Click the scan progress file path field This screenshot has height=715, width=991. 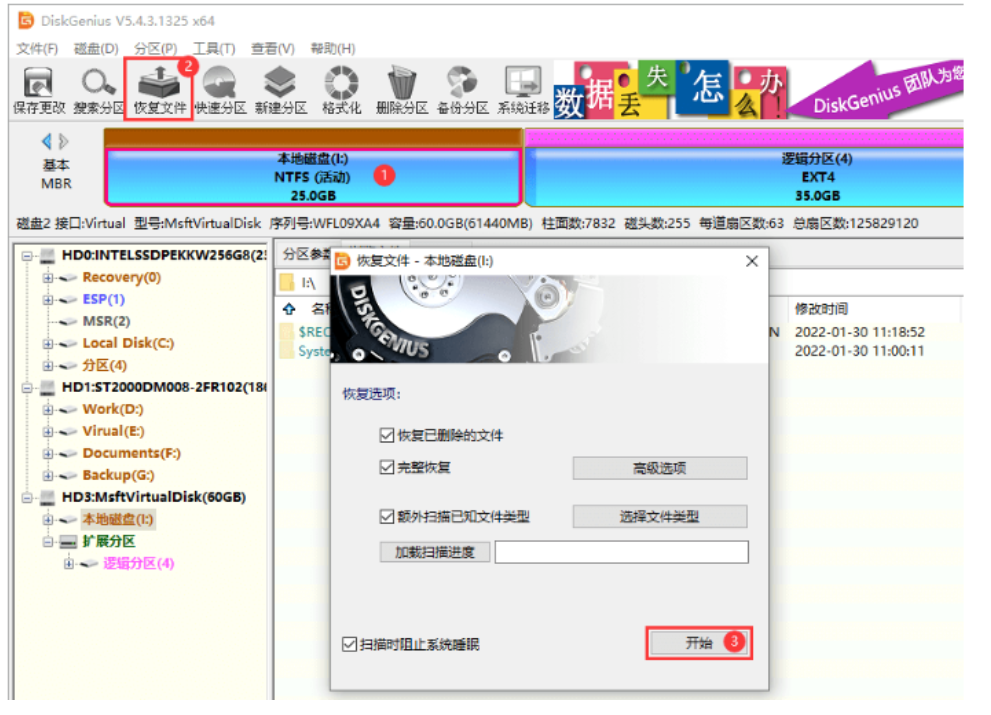(x=621, y=552)
